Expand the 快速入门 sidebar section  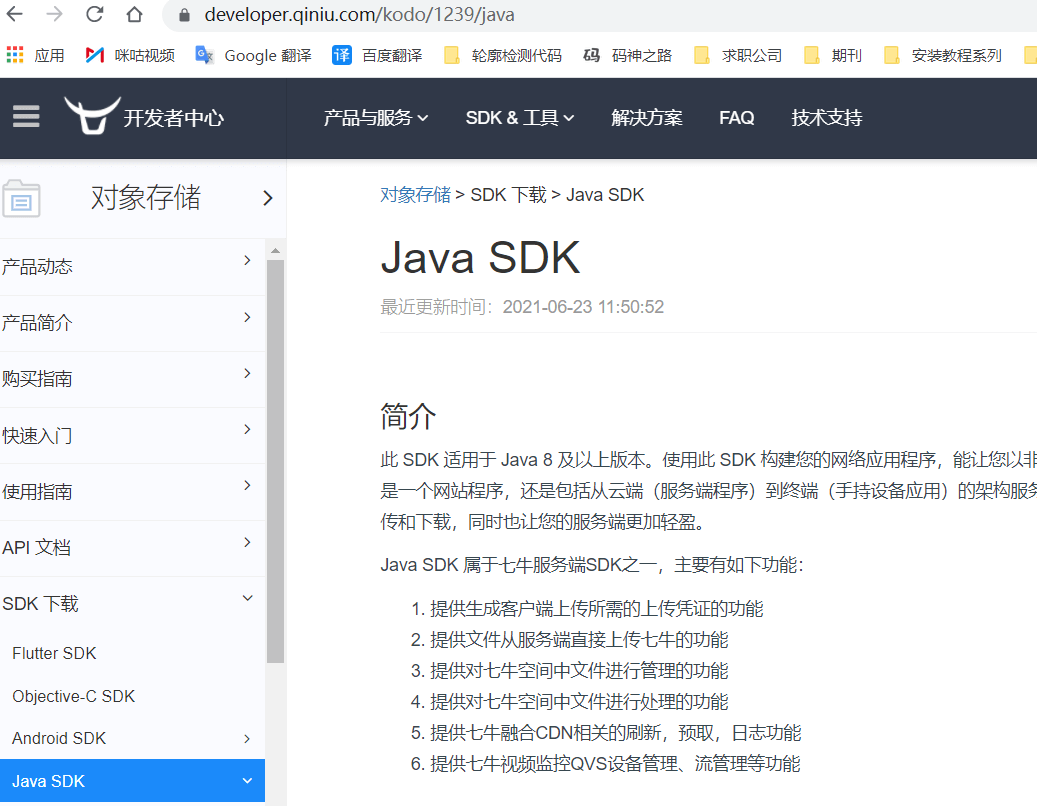pos(132,435)
